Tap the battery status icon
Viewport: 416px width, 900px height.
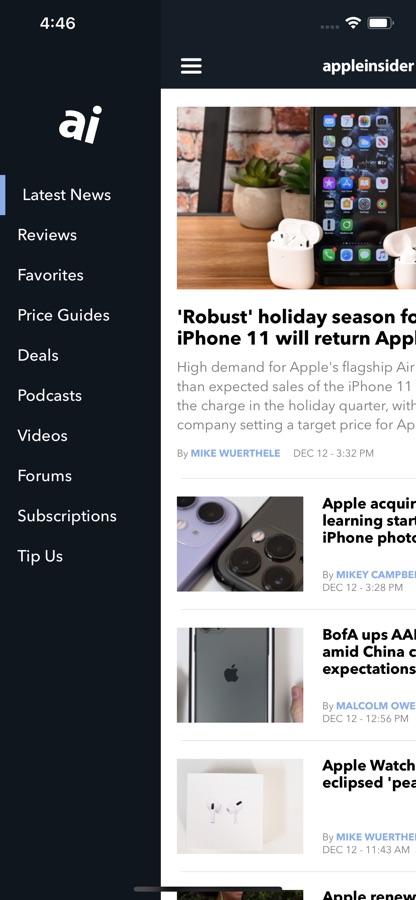tap(380, 23)
